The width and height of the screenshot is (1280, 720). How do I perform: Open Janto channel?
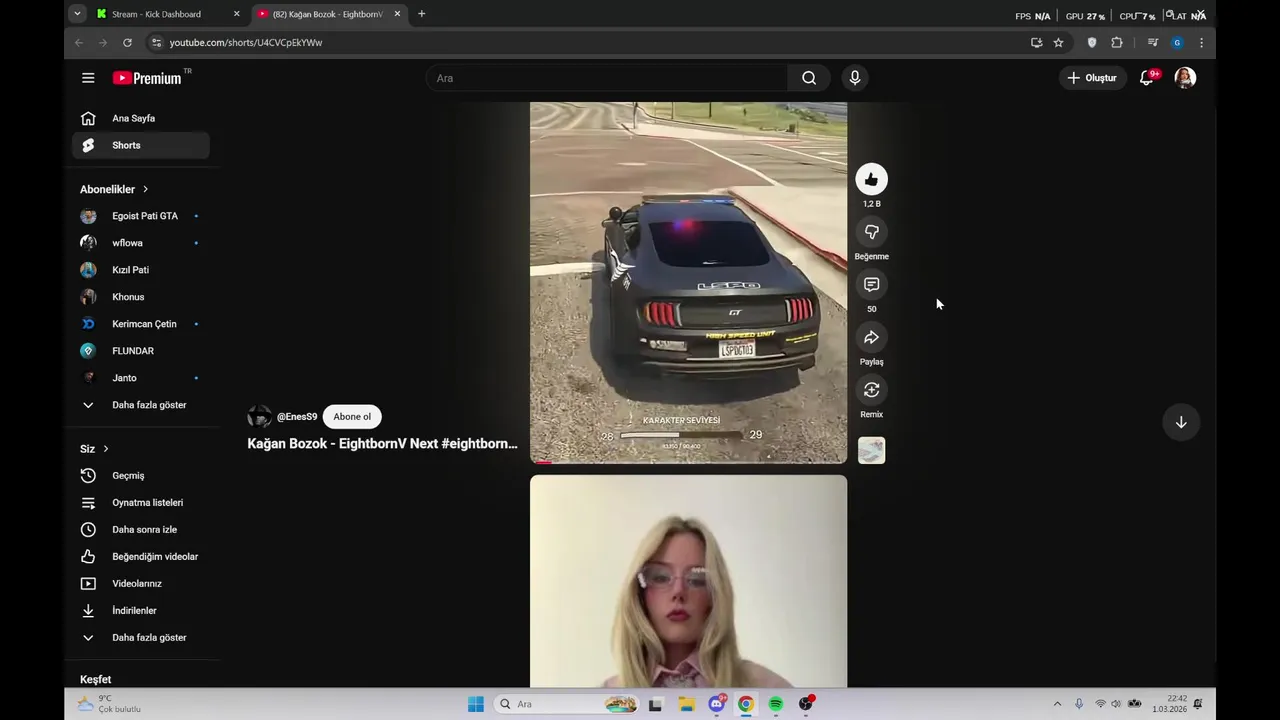click(141, 378)
